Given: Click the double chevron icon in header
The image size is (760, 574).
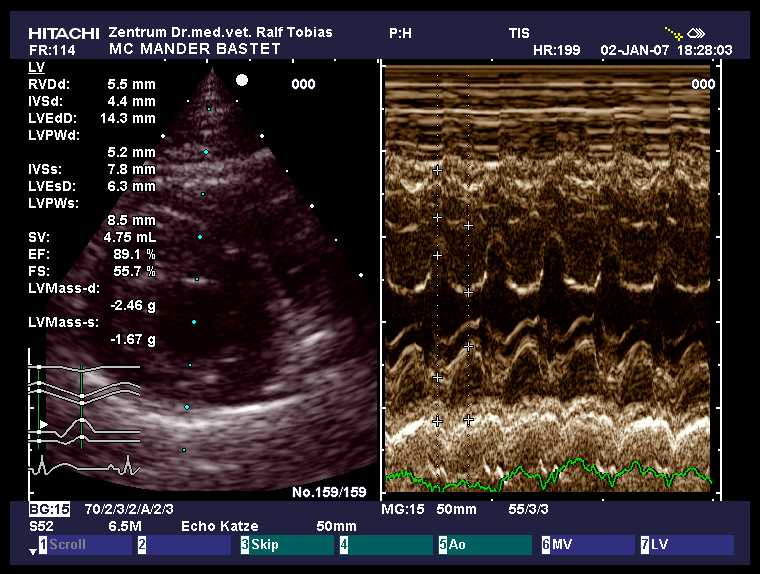Looking at the screenshot, I should (x=696, y=33).
